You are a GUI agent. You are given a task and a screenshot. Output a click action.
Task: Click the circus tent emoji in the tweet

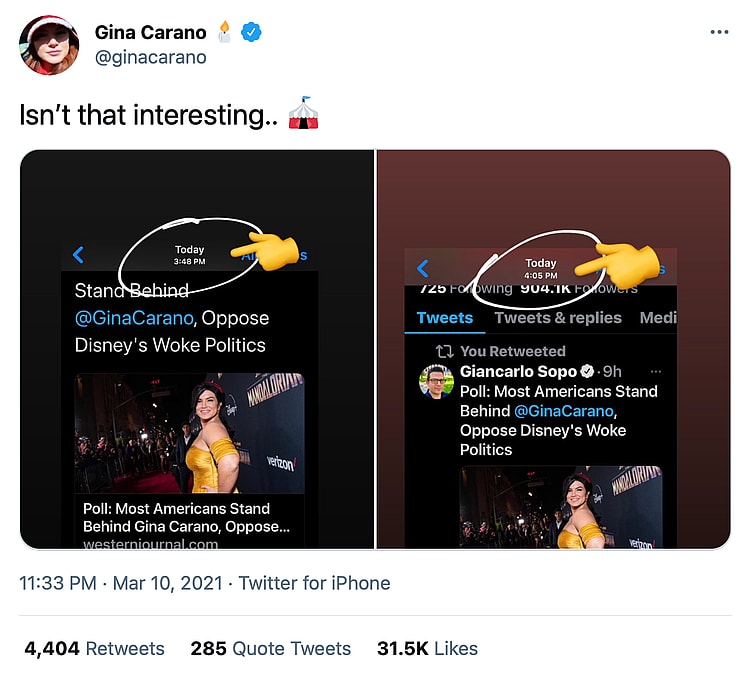click(x=303, y=114)
